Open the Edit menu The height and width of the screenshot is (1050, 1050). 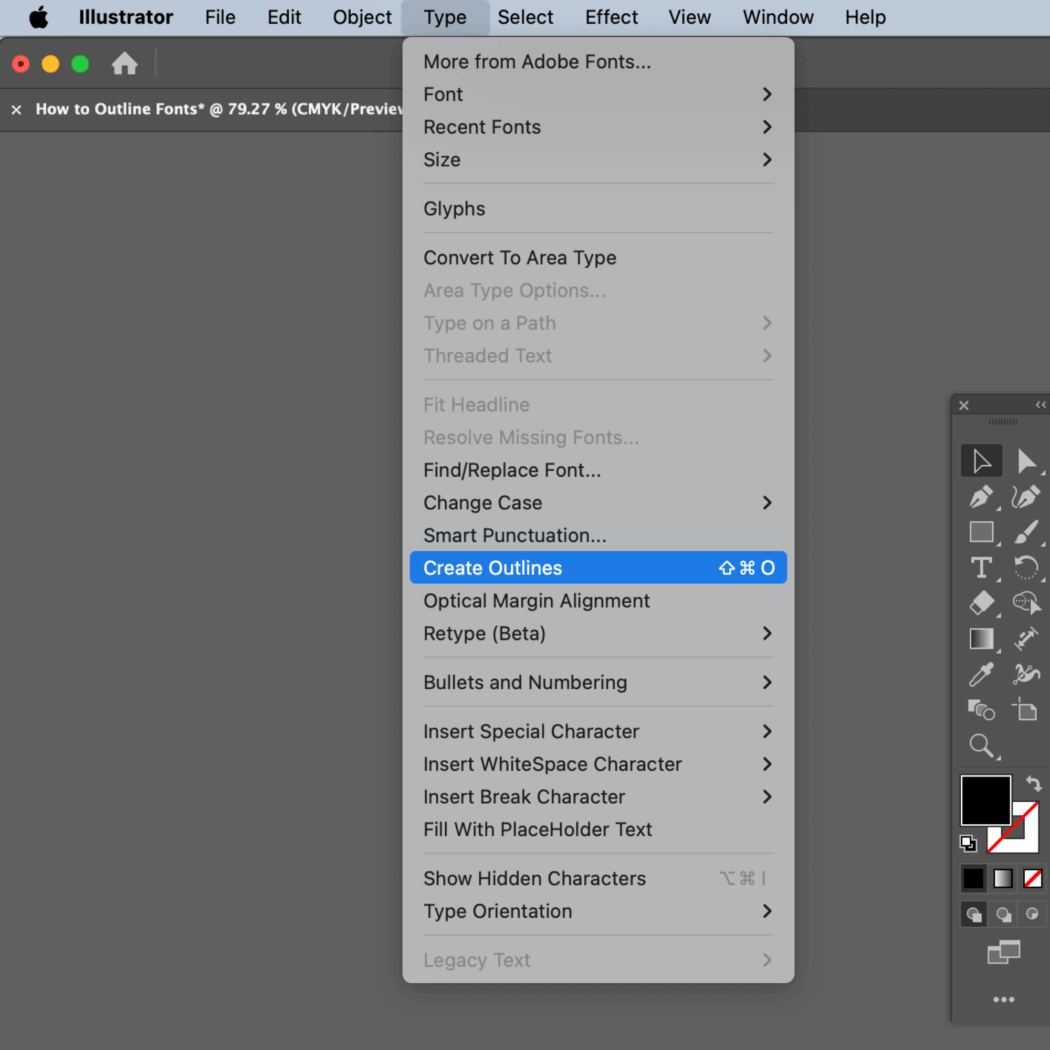284,17
